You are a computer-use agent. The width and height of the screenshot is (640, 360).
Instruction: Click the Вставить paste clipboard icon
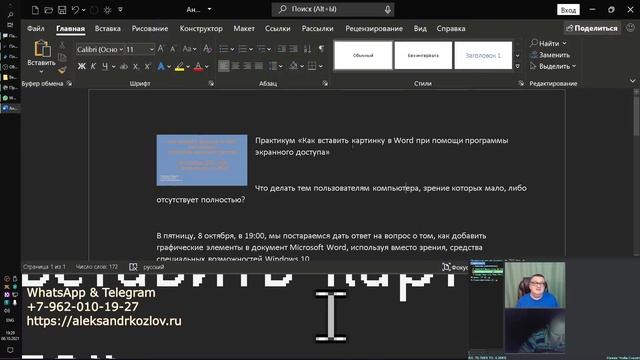coord(42,49)
